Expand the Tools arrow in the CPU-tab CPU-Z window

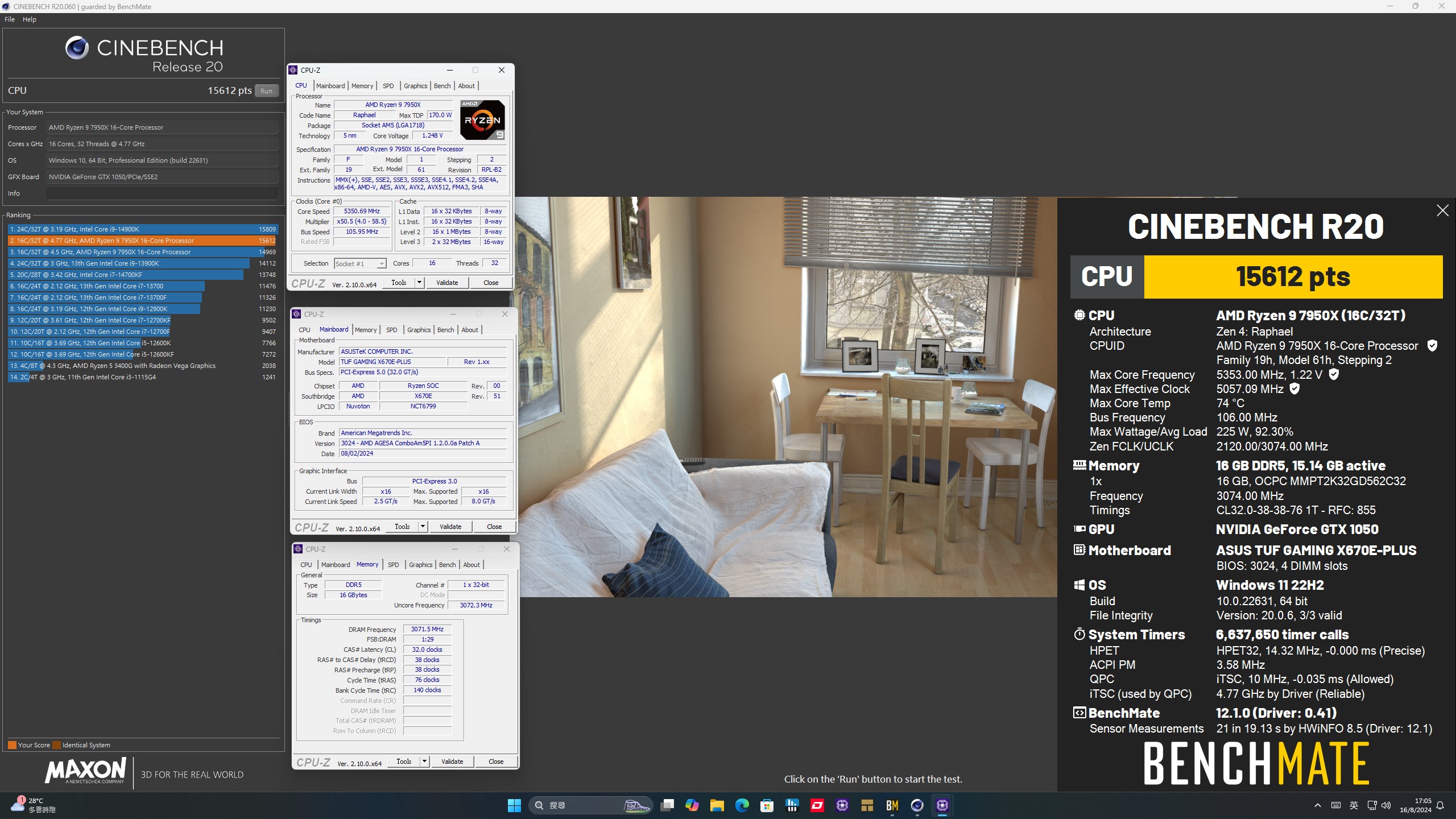point(419,283)
